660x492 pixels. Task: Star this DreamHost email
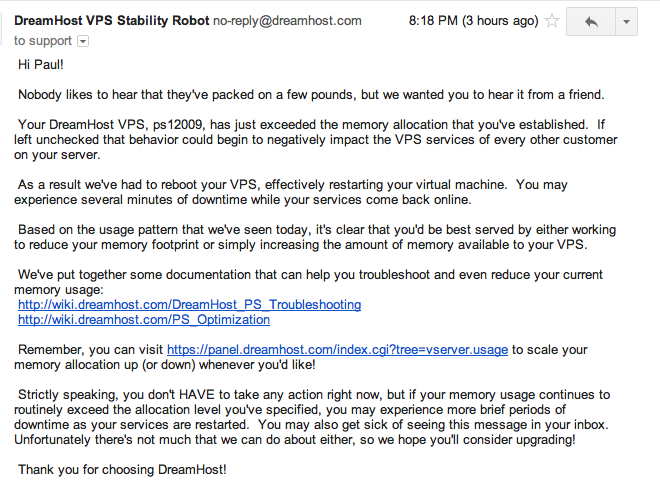[552, 20]
